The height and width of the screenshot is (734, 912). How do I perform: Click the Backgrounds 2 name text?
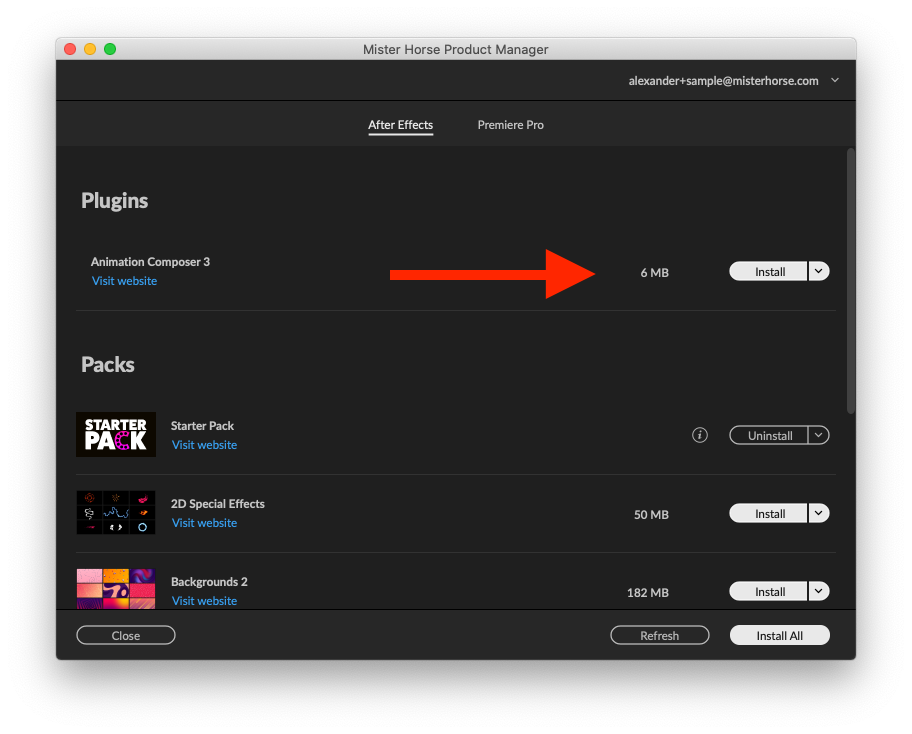tap(209, 582)
